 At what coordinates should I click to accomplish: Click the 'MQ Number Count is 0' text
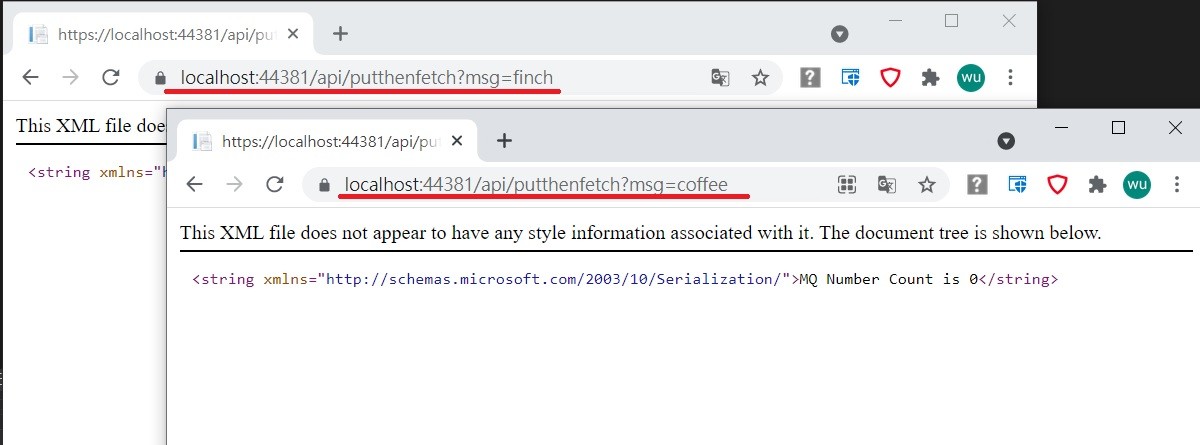888,279
